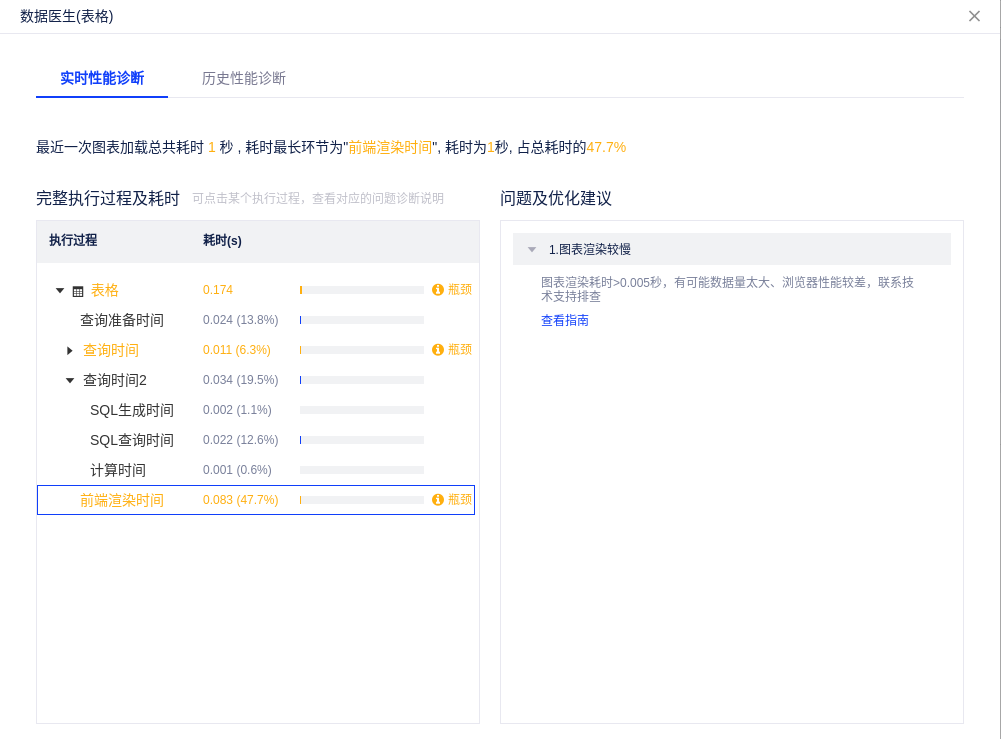
Task: Click the bottleneck warning icon on 查询时间 row
Action: click(438, 350)
